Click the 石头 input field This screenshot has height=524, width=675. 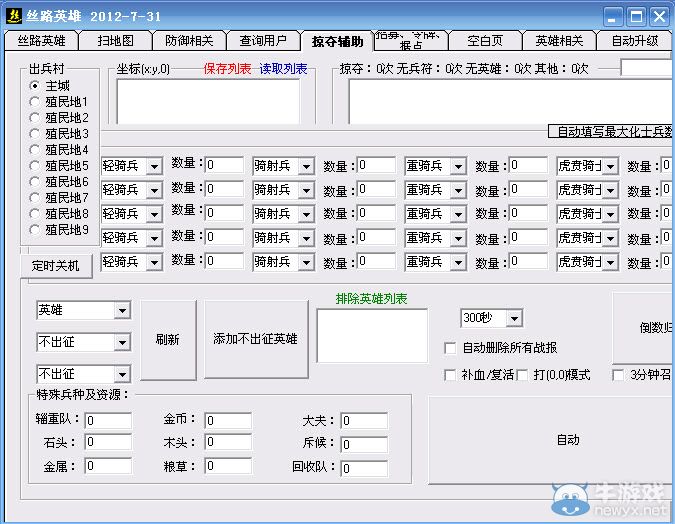click(108, 442)
